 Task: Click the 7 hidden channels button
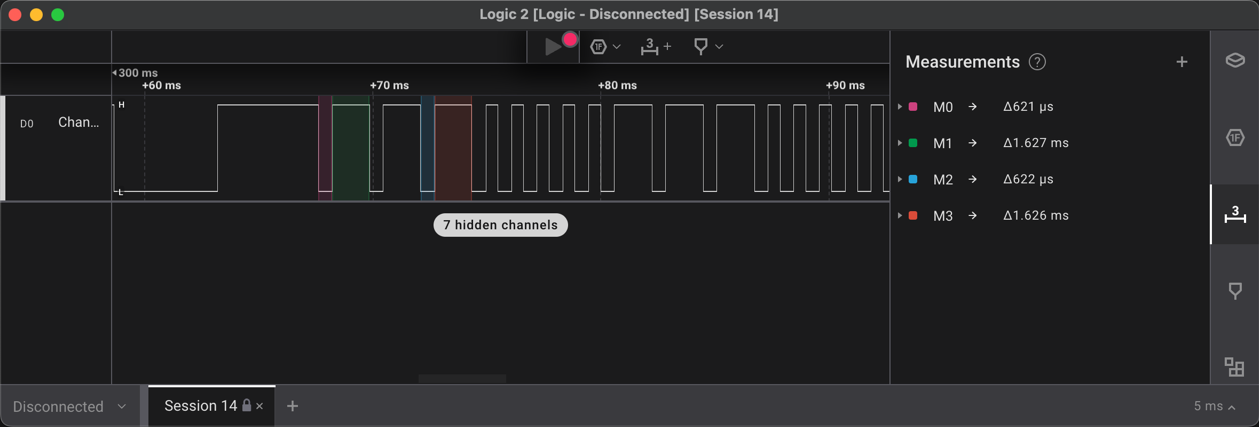pos(500,225)
